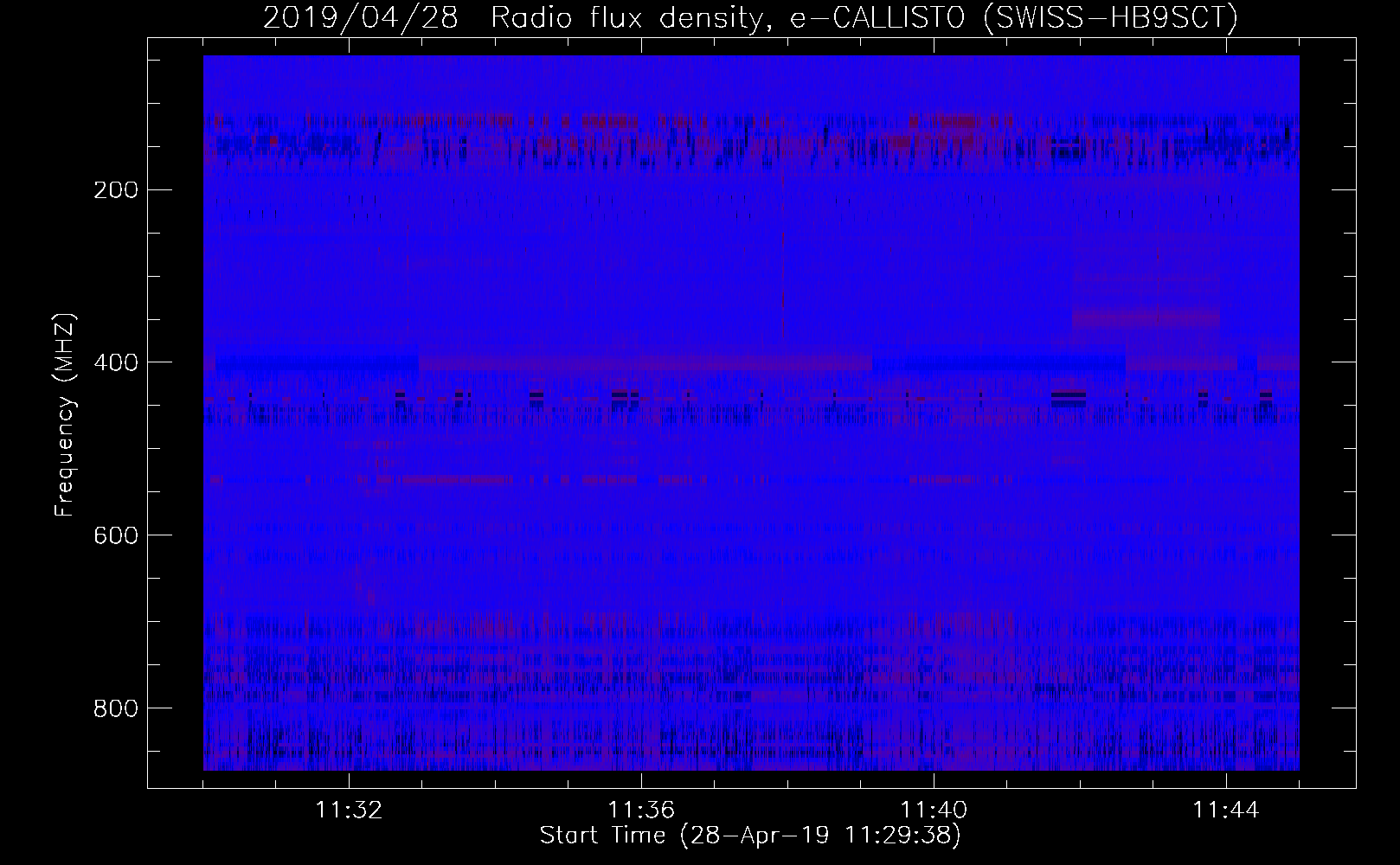Click the 11:32 time tick label

(x=349, y=811)
